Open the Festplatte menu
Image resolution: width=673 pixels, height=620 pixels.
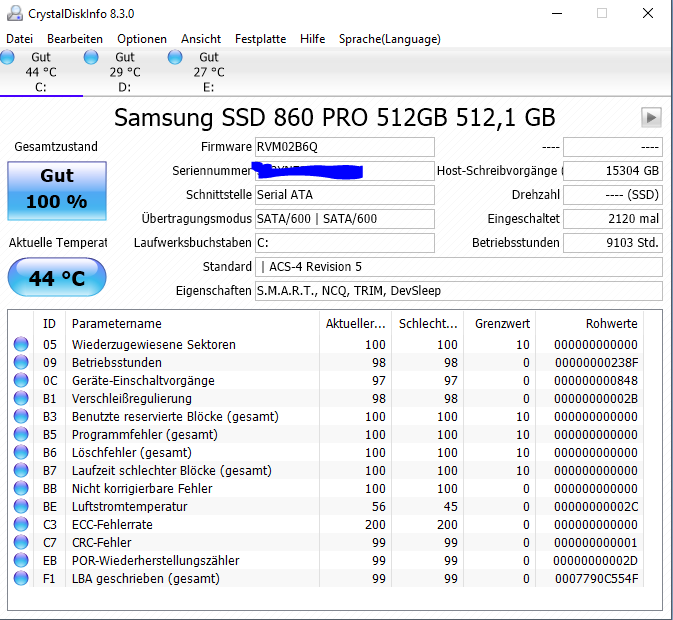(260, 39)
